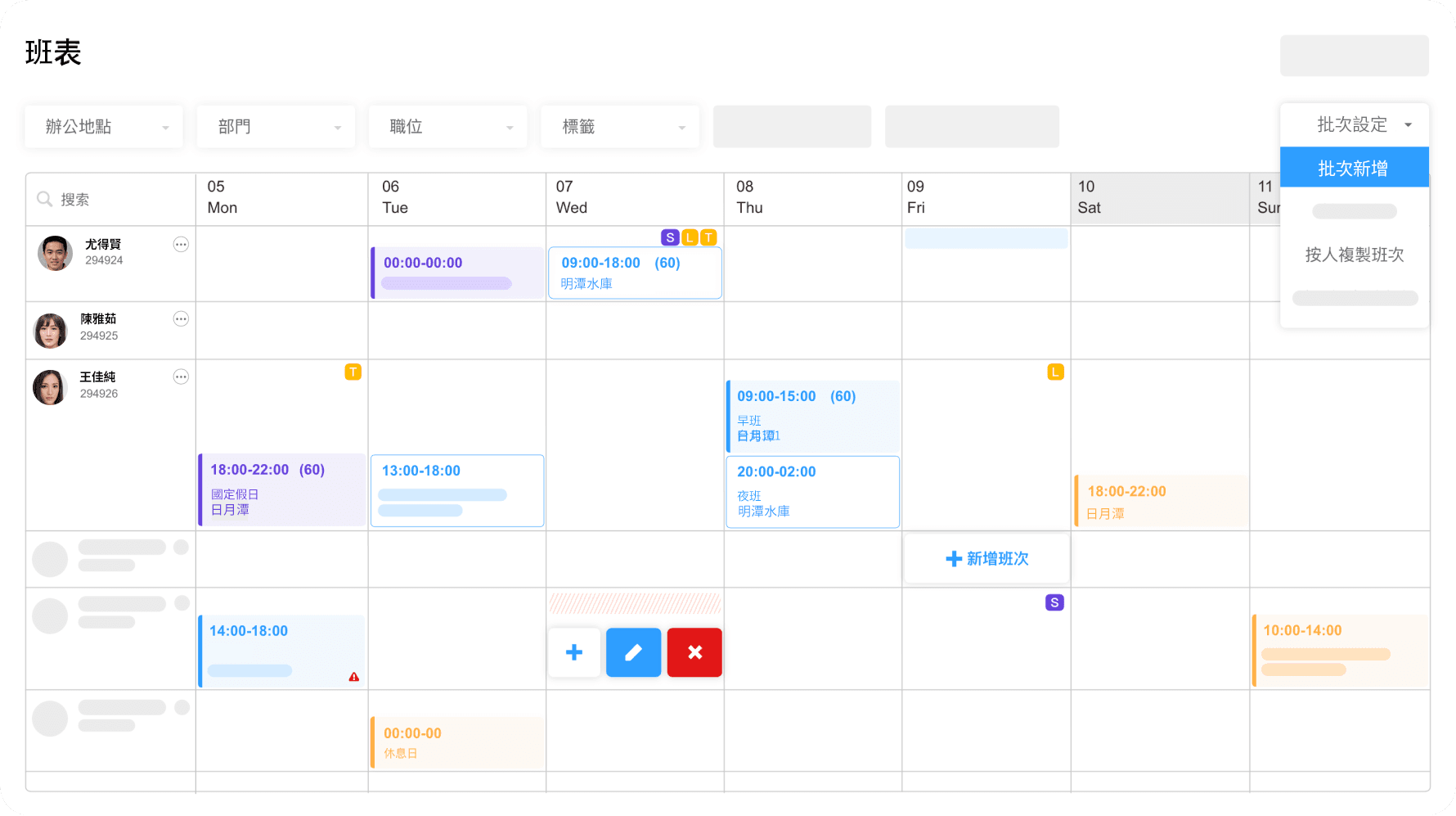Open the 18:00-22:00 日月潭 Saturday shift
The height and width of the screenshot is (816, 1456).
1161,501
